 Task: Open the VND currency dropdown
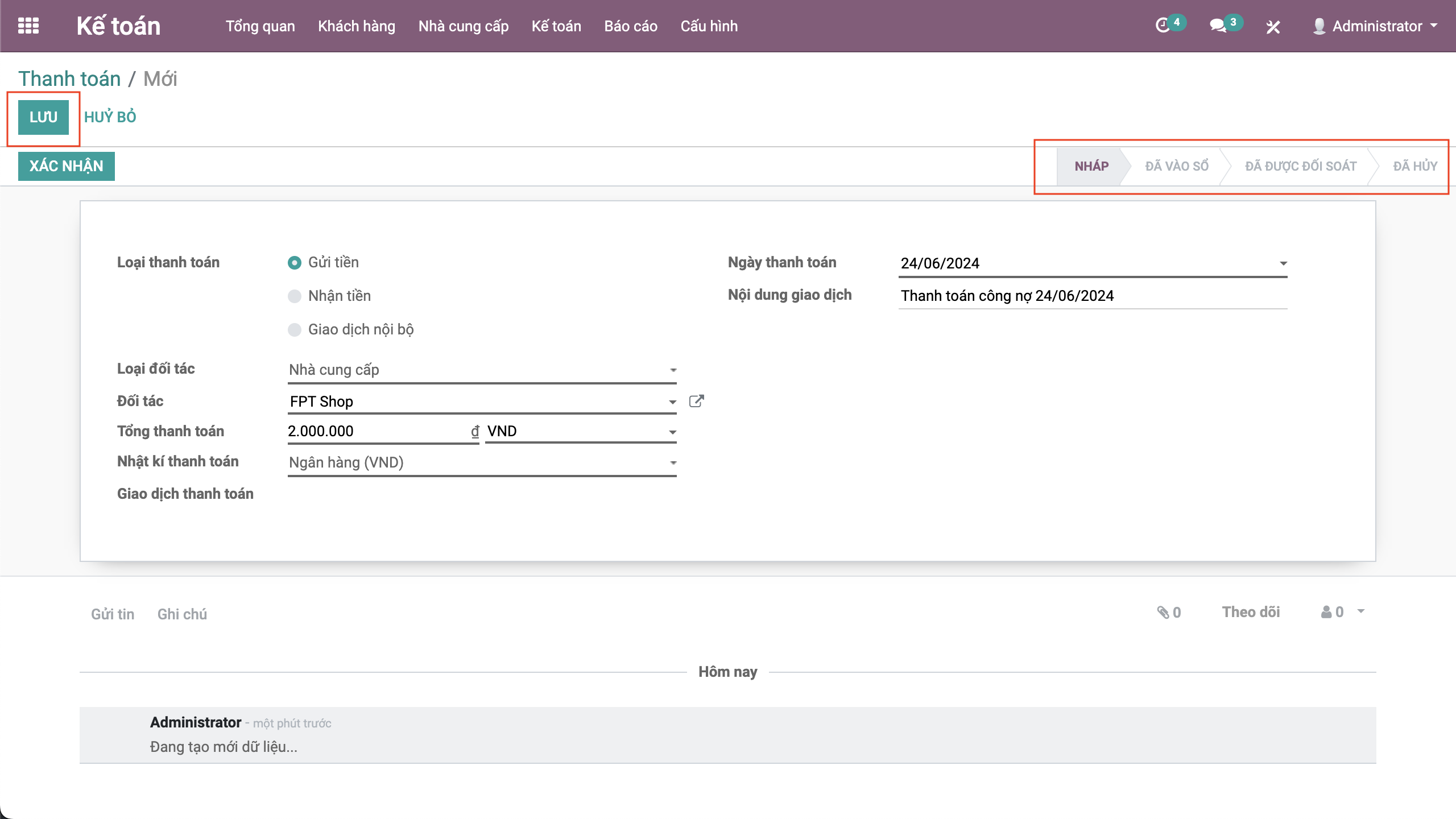point(580,431)
